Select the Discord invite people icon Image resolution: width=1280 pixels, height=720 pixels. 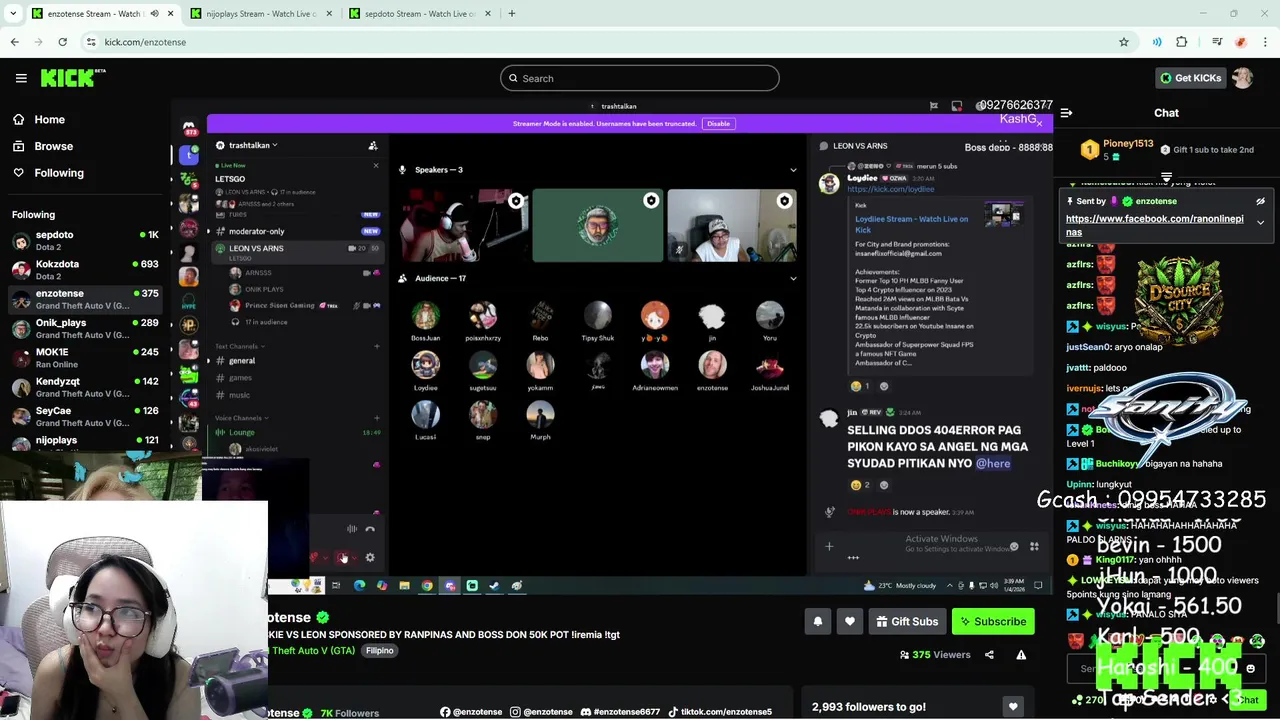tap(372, 145)
